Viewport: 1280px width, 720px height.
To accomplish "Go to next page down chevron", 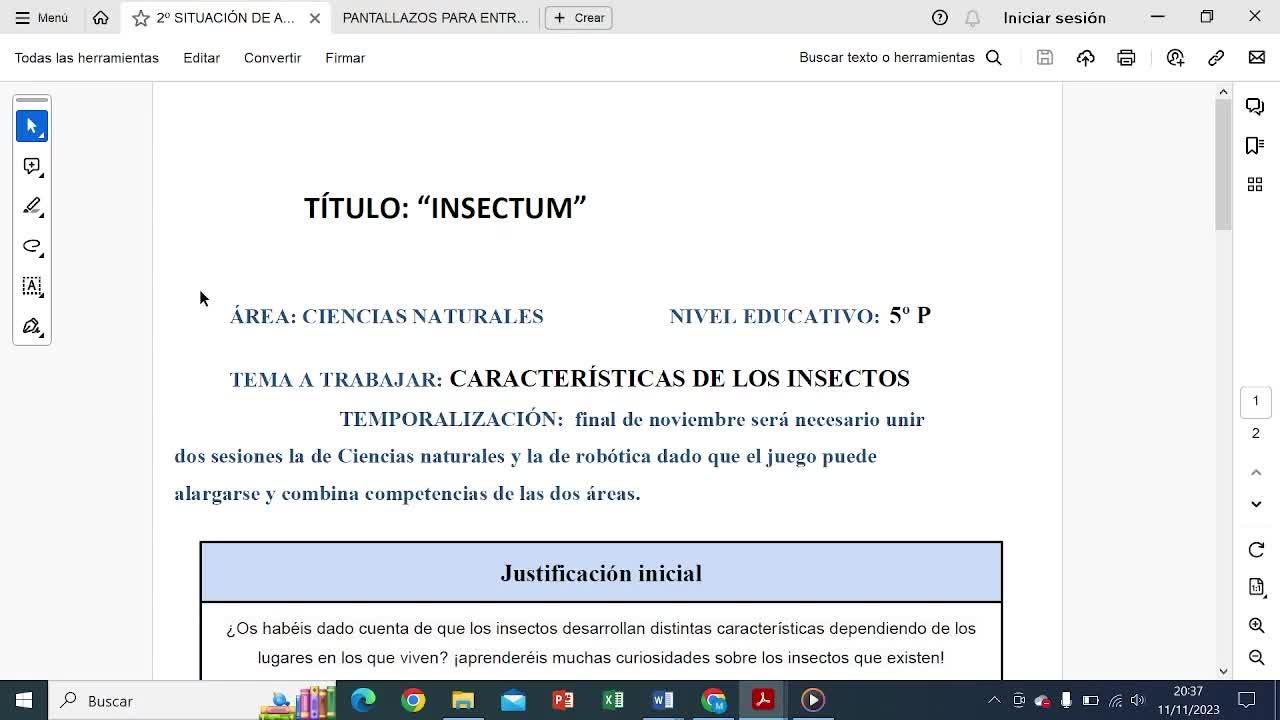I will pyautogui.click(x=1257, y=504).
